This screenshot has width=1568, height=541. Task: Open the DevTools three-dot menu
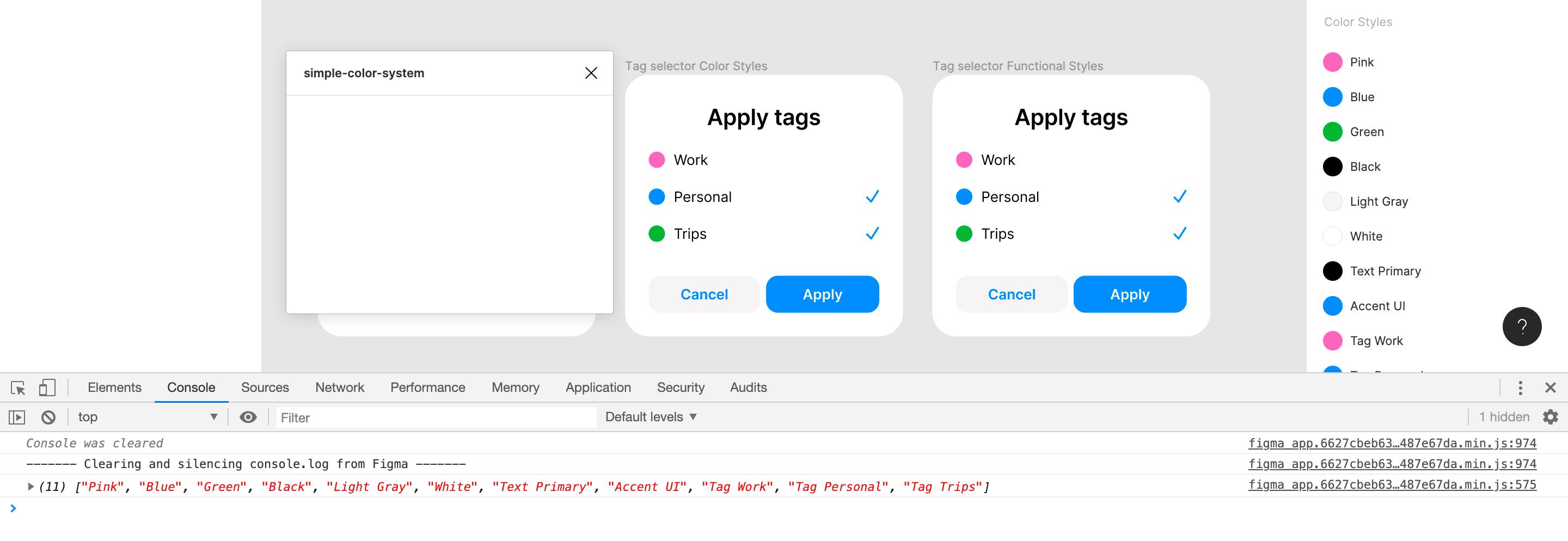pyautogui.click(x=1520, y=388)
